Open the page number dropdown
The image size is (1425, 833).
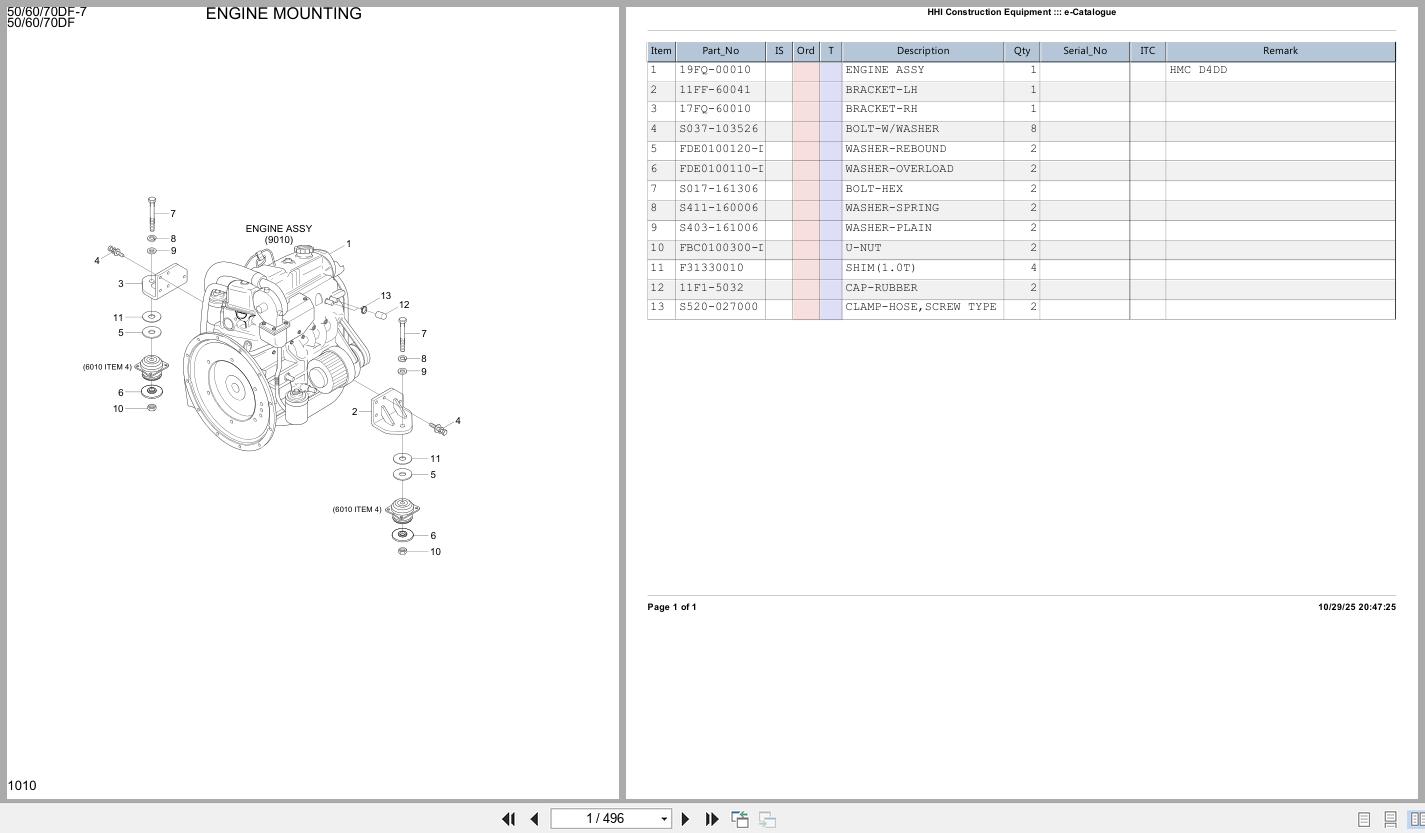pos(663,818)
